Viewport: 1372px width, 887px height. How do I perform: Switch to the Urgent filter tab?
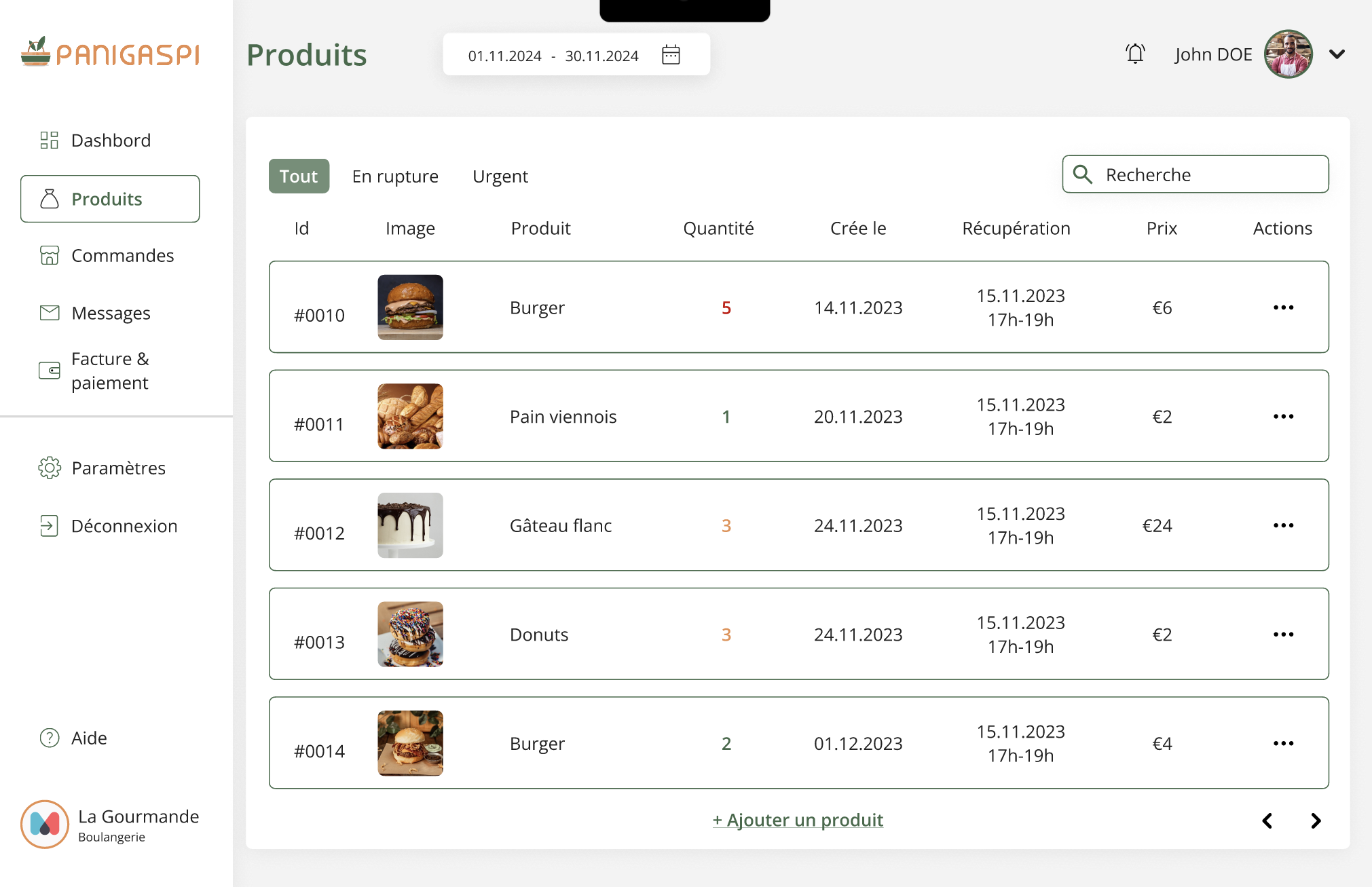pyautogui.click(x=500, y=176)
